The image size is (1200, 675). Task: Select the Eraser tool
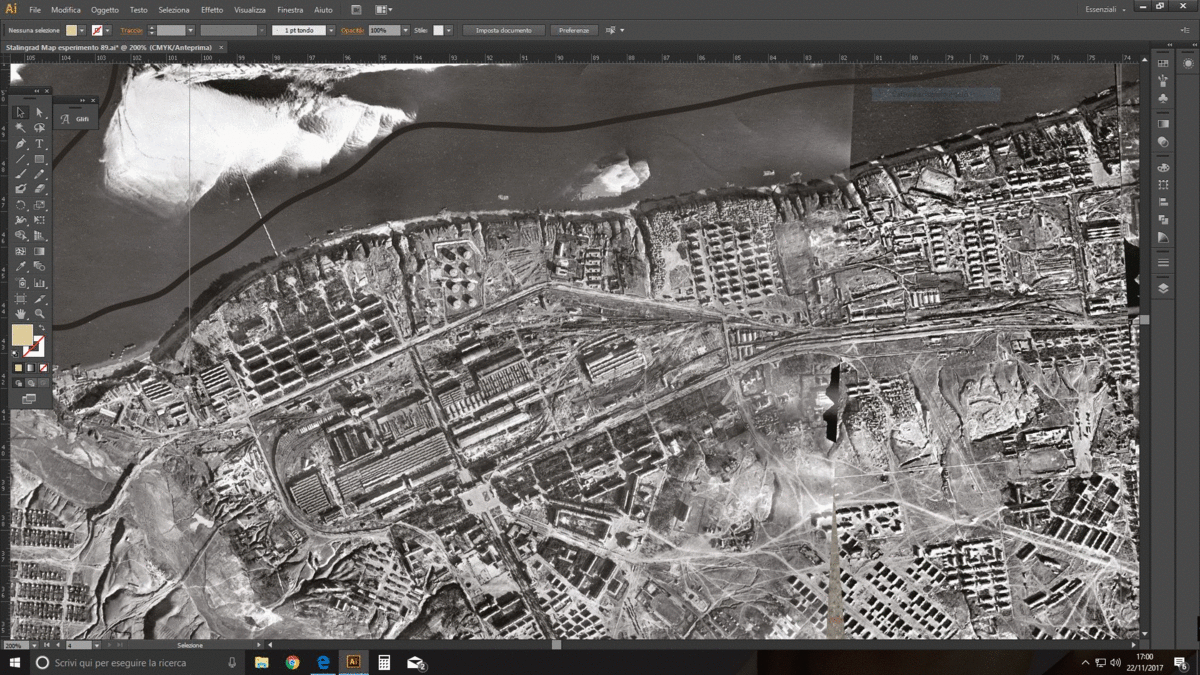tap(40, 189)
